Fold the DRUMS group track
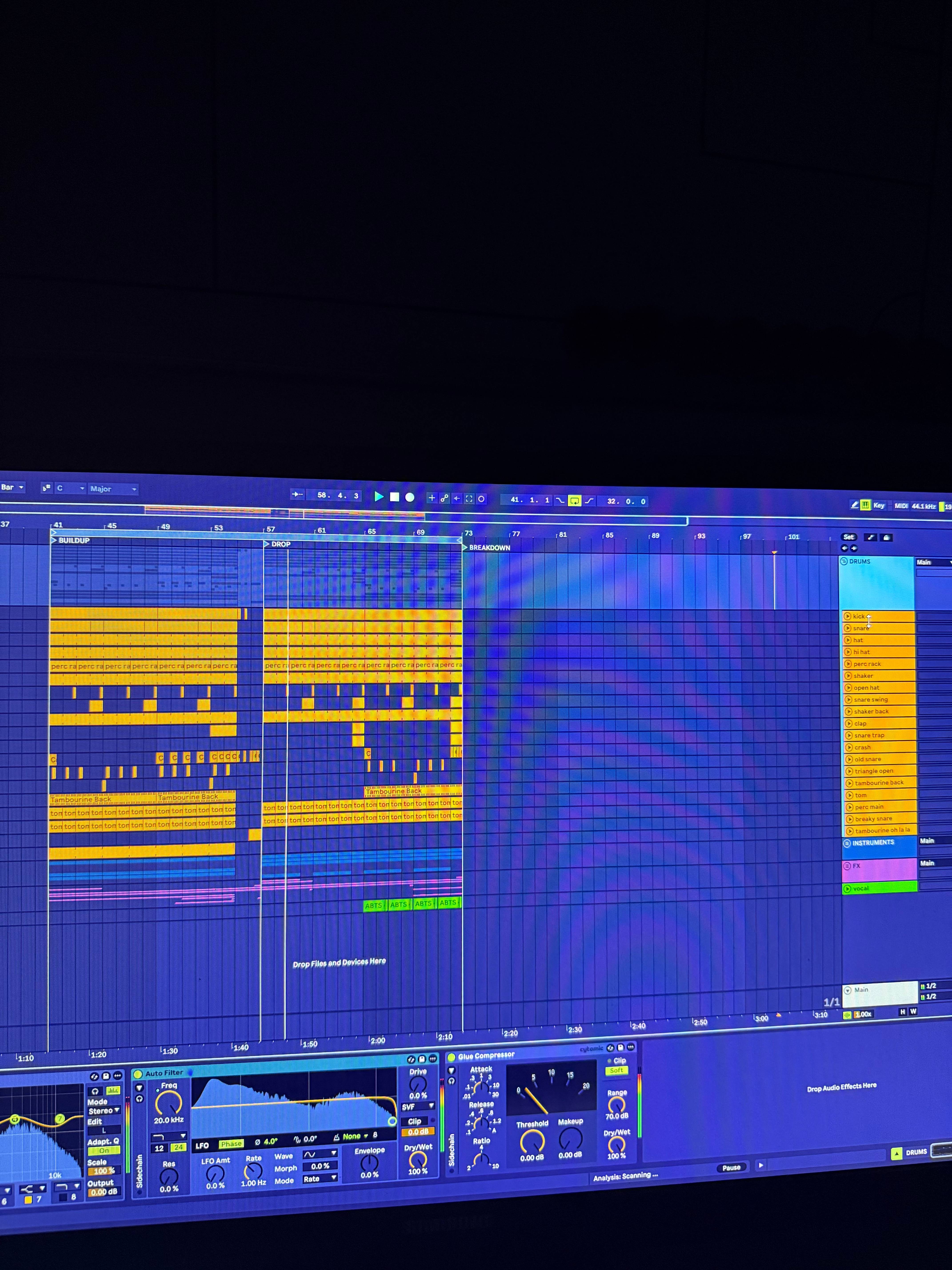The height and width of the screenshot is (1270, 952). [x=844, y=561]
